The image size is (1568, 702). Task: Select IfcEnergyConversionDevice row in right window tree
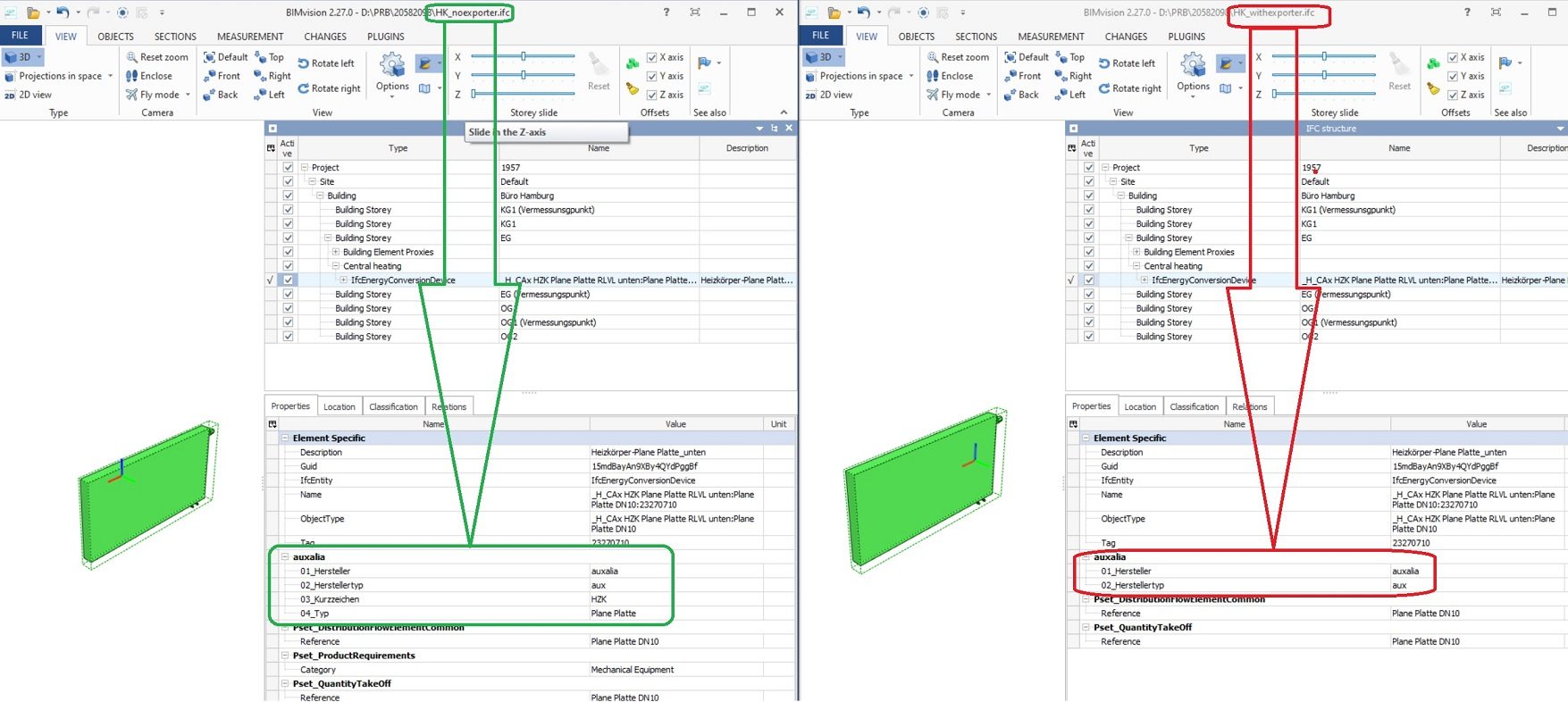click(1203, 280)
